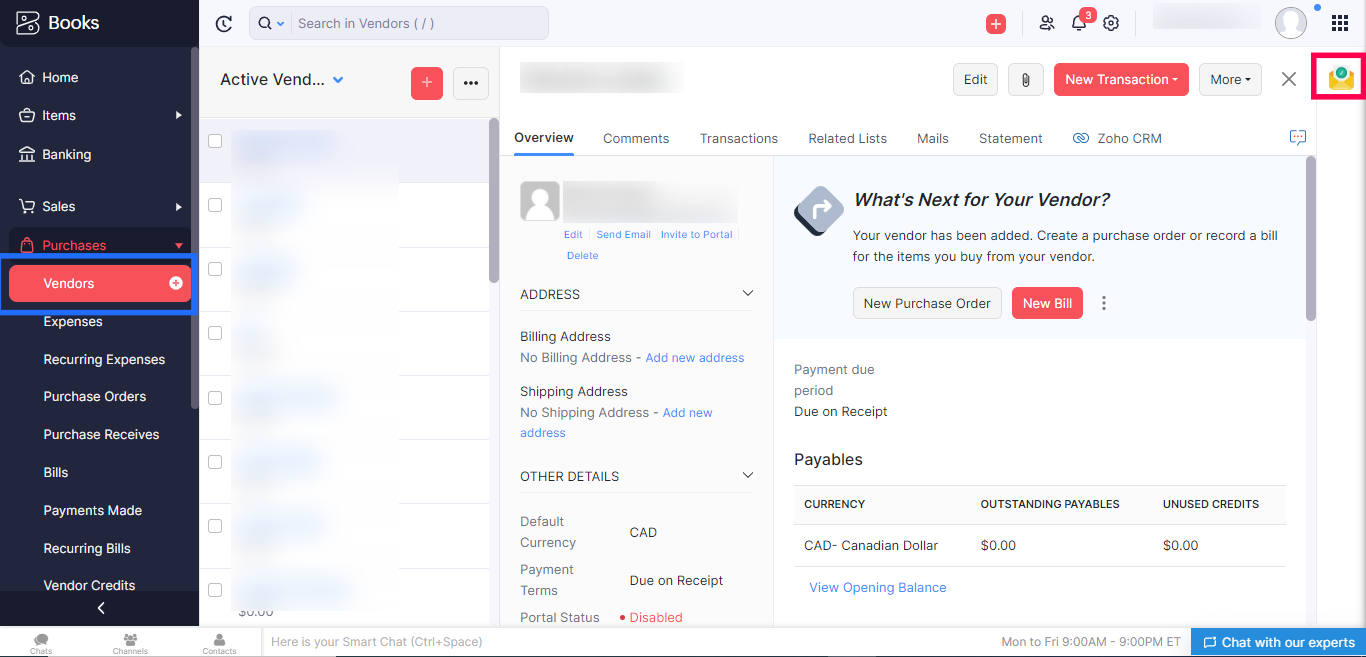Click the recent activity clock icon
The image size is (1366, 657).
(224, 23)
